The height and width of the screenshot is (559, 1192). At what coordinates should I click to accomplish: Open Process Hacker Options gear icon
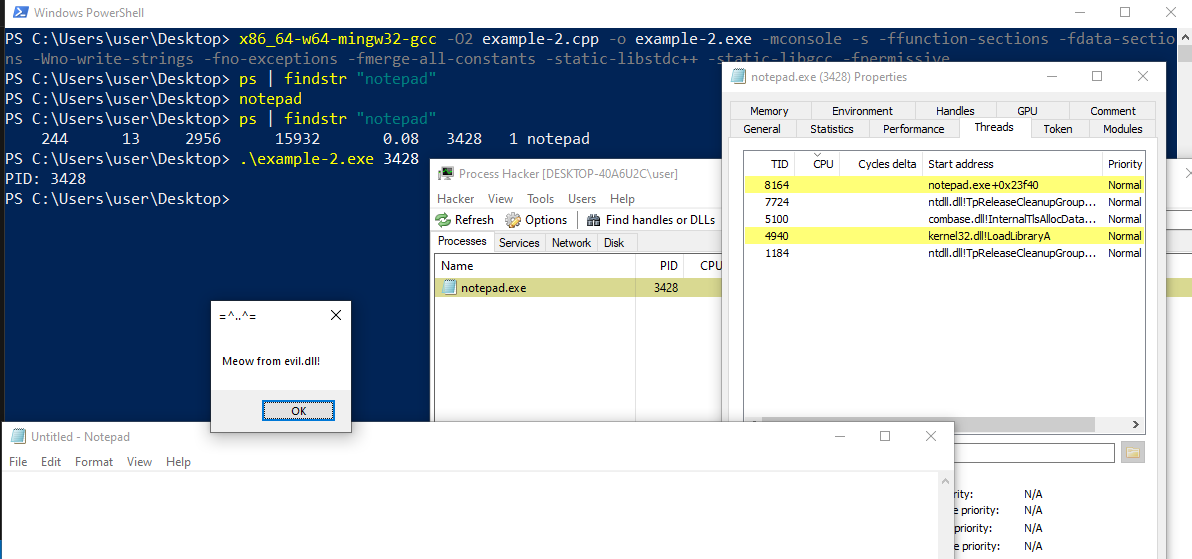(513, 220)
